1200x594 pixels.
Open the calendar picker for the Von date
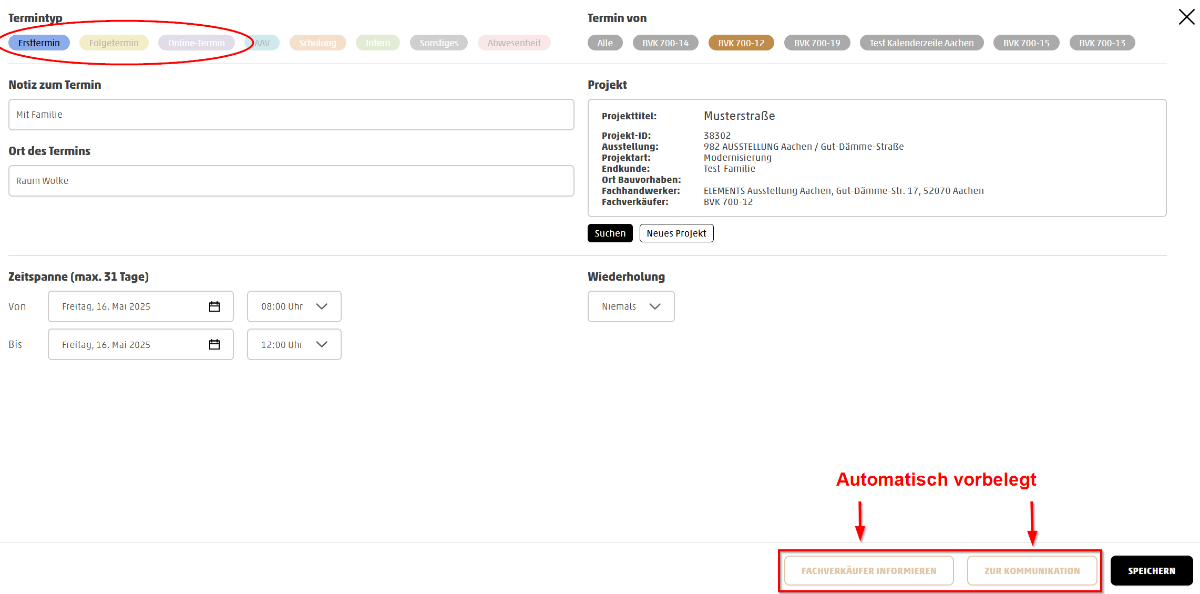(x=214, y=307)
